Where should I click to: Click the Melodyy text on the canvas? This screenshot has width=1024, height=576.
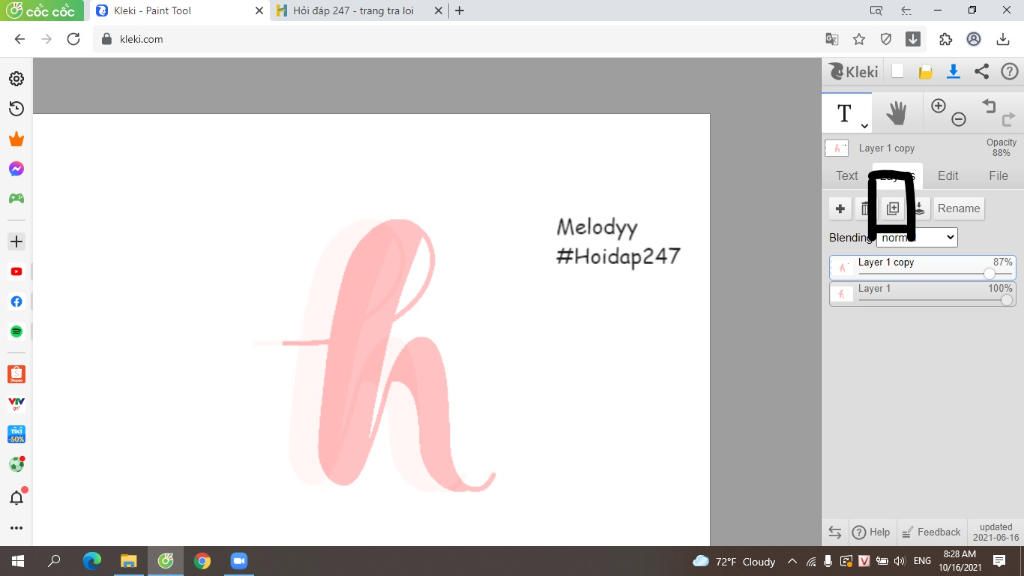tap(597, 227)
